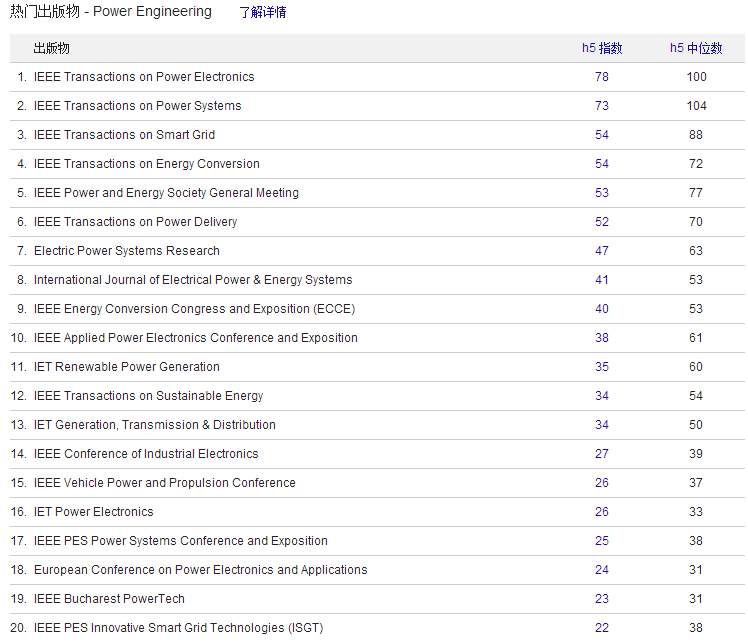The width and height of the screenshot is (748, 642).
Task: Click h5 median 61 for Applied Power Electronics Conference
Action: (696, 338)
